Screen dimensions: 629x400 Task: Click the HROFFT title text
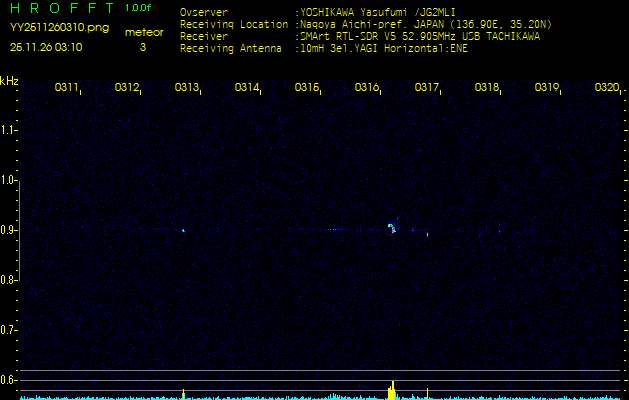[63, 8]
